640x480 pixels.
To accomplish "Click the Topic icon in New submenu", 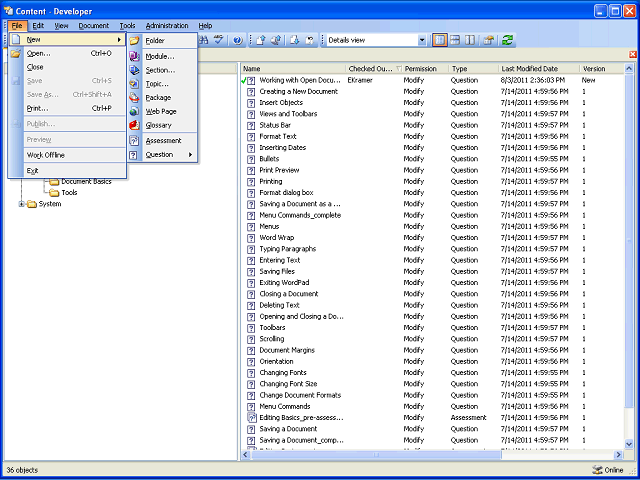I will pyautogui.click(x=134, y=84).
